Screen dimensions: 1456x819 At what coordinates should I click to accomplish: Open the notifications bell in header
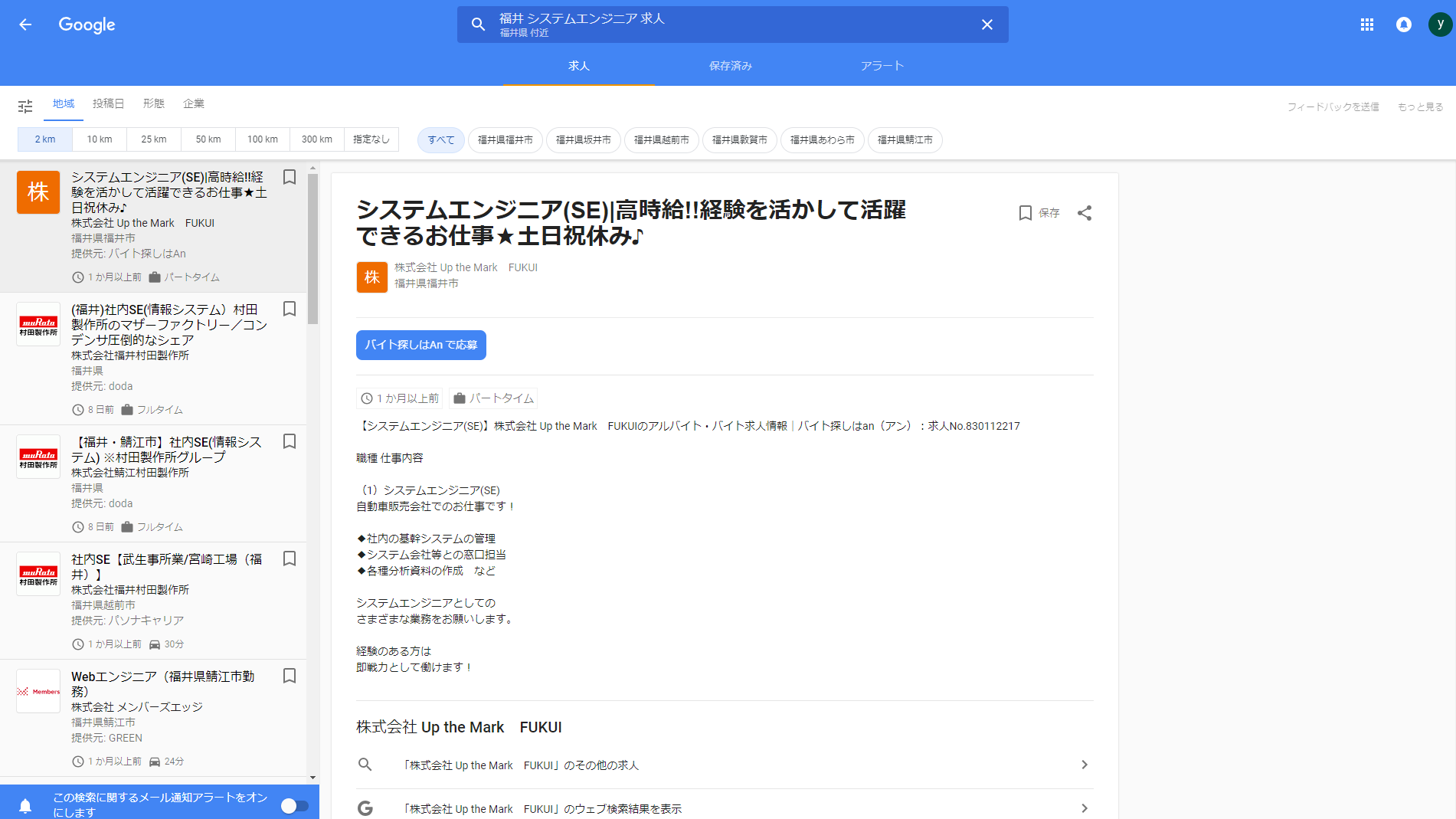1404,25
